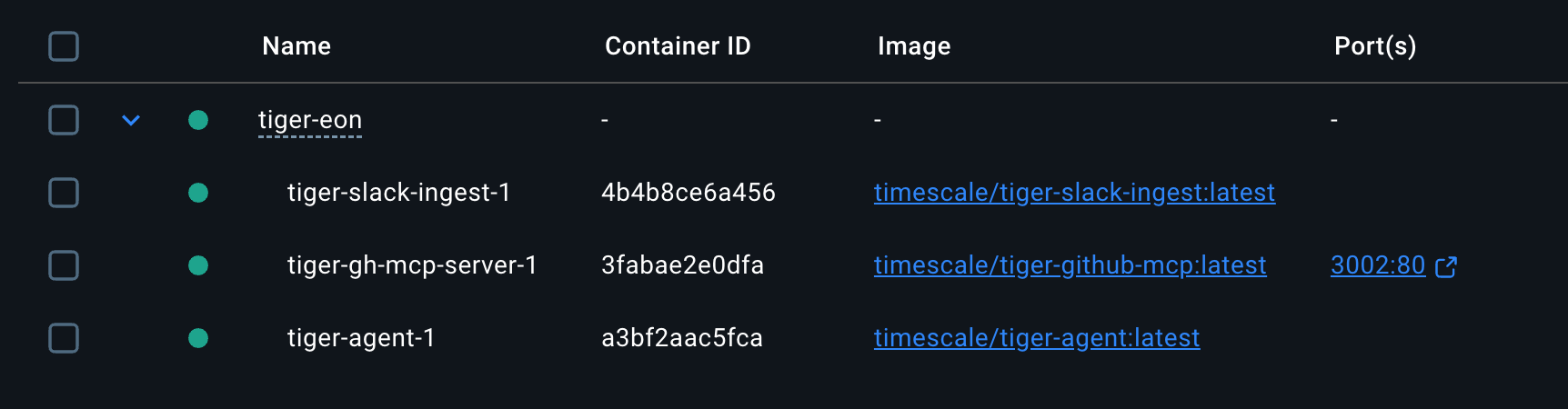Open the timescale/tiger-github-mcp:latest image link
The image size is (1568, 409).
(1070, 265)
